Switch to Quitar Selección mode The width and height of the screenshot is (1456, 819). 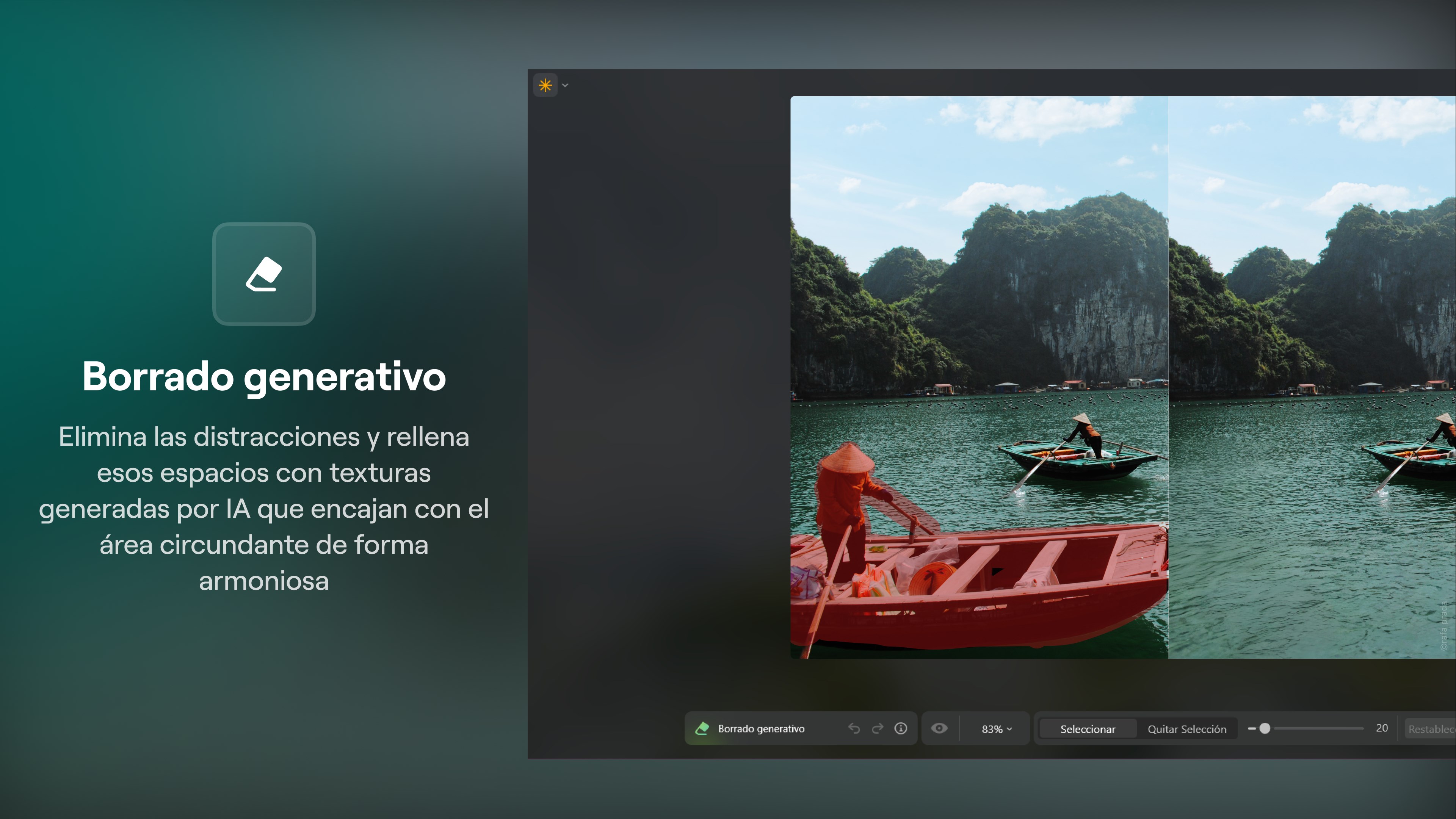tap(1186, 729)
